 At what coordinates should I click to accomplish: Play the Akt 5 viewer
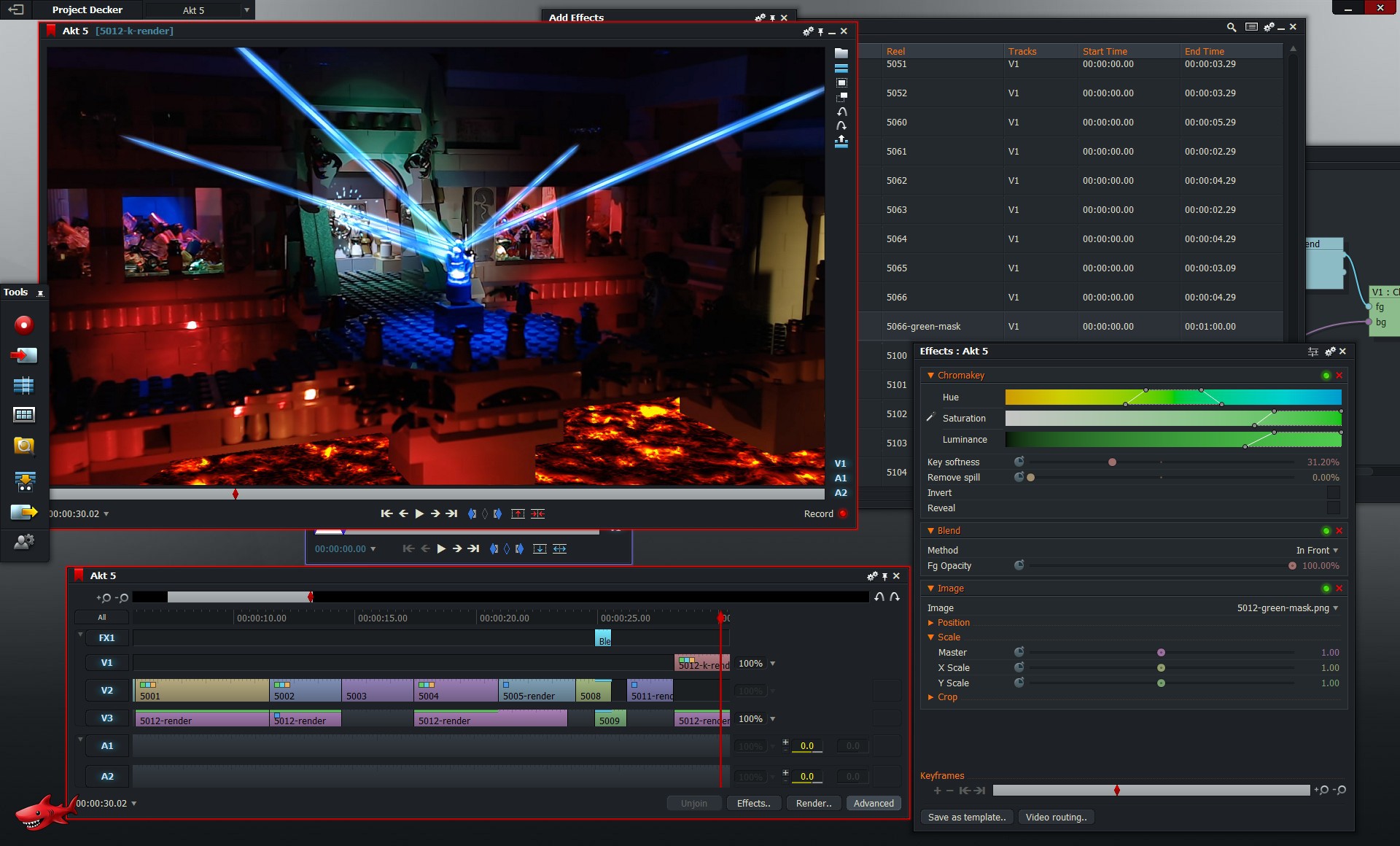tap(419, 513)
